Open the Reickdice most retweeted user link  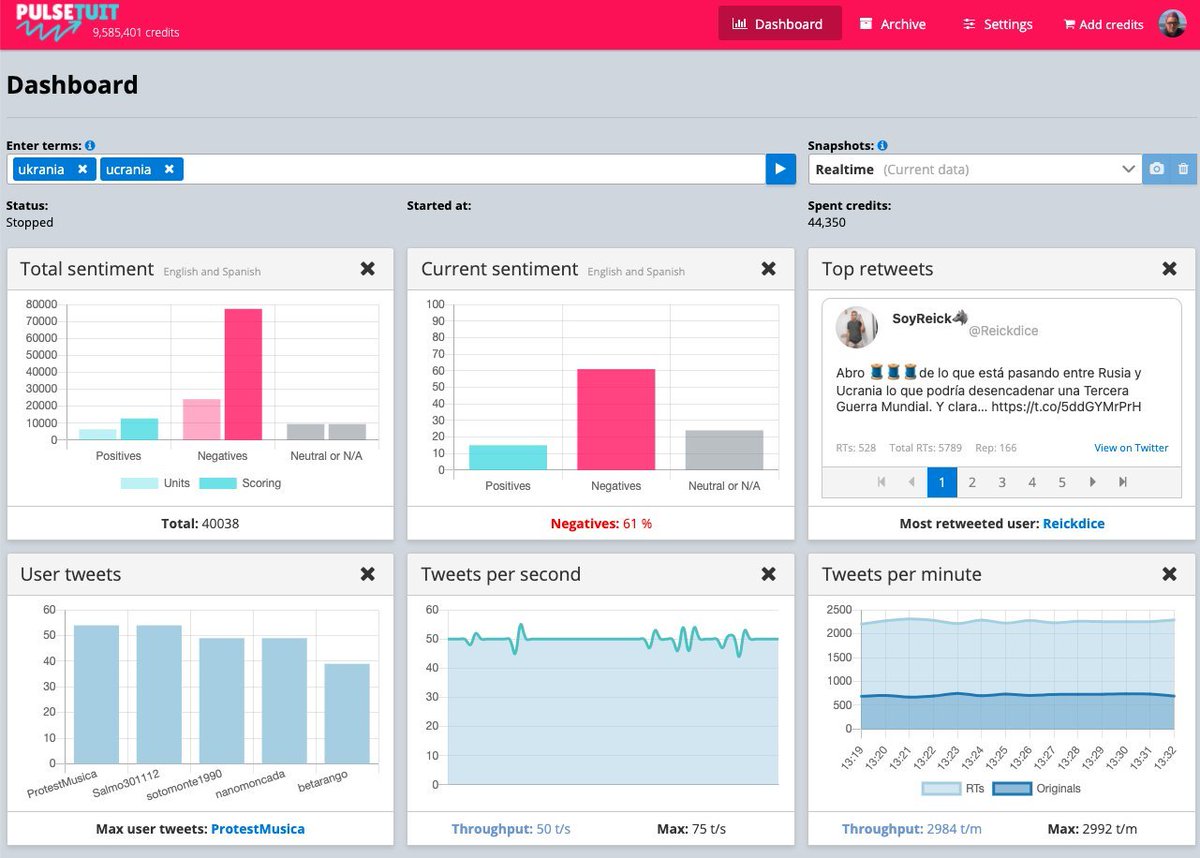click(1074, 523)
